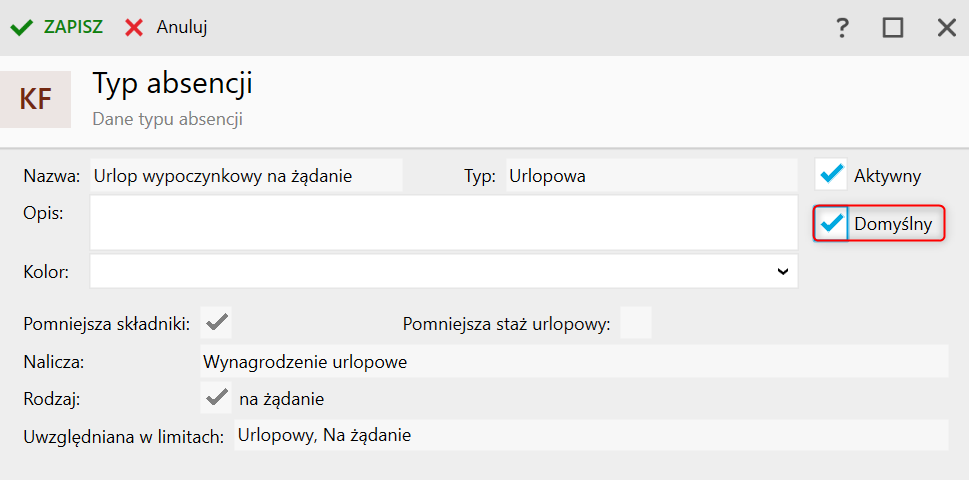Viewport: 969px width, 480px height.
Task: Click the red Anuluj X icon
Action: point(134,27)
